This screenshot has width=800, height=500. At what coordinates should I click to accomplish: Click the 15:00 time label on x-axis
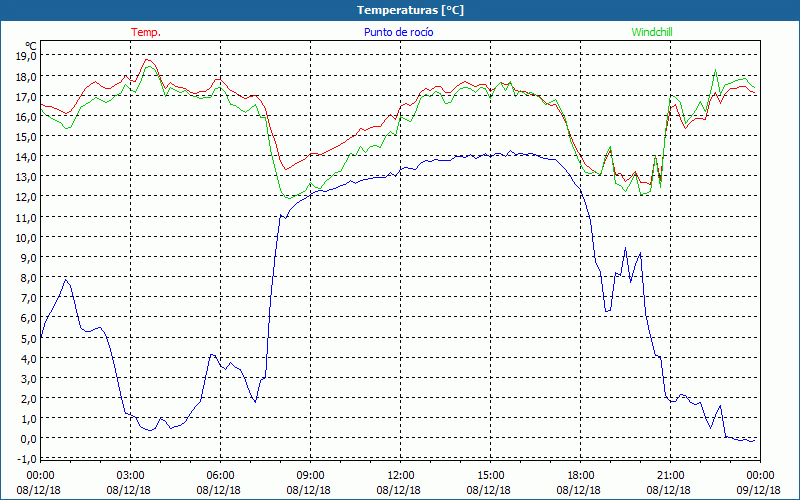[x=490, y=475]
